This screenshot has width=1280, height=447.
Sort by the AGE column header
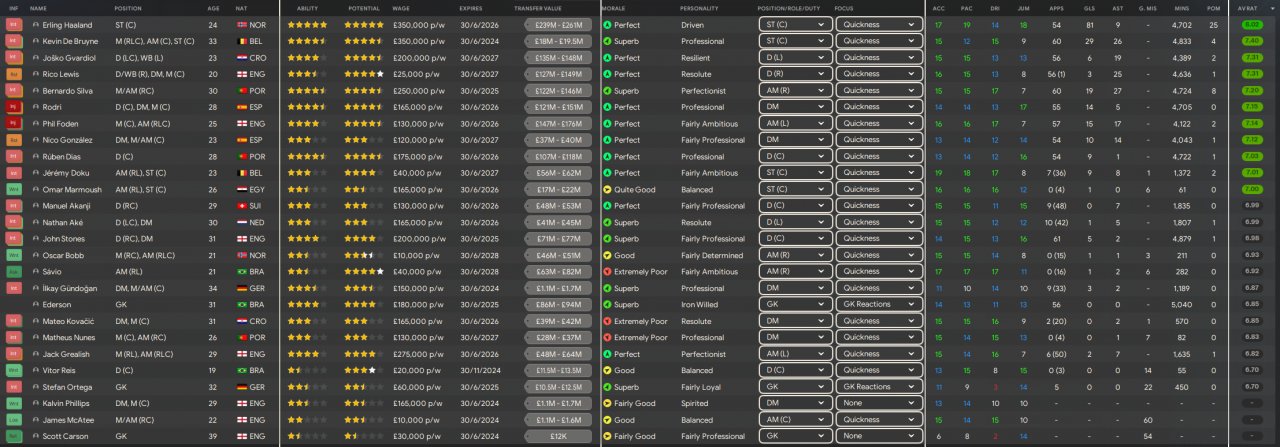213,8
